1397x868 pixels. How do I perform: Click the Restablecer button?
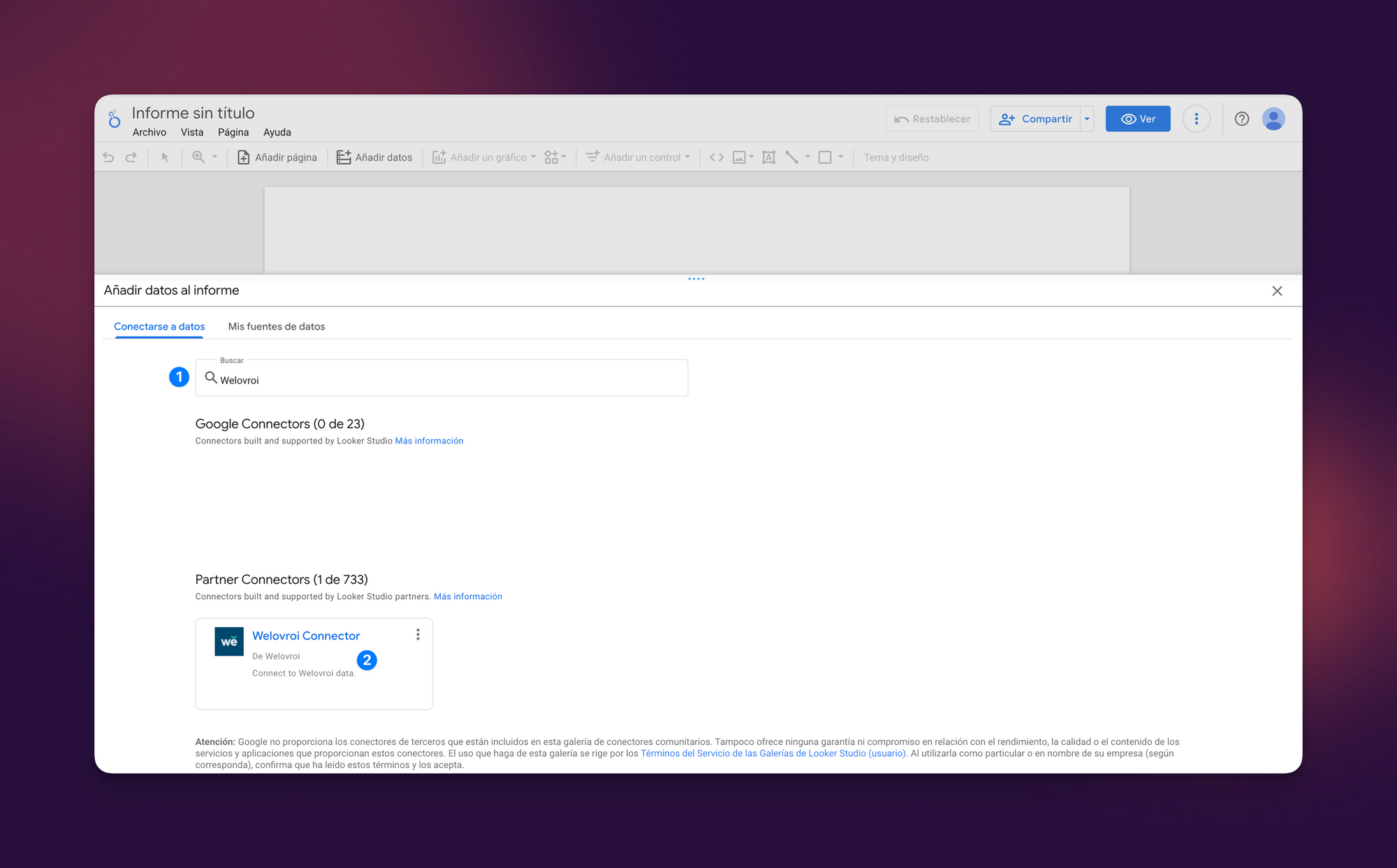(932, 119)
